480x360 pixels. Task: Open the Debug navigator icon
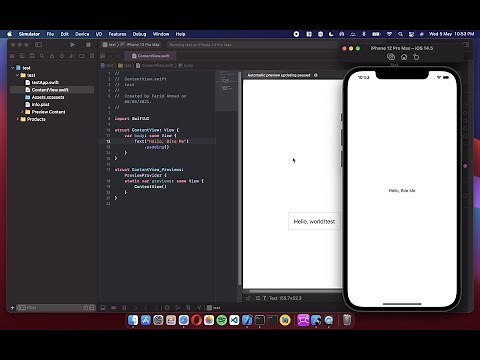[x=72, y=56]
